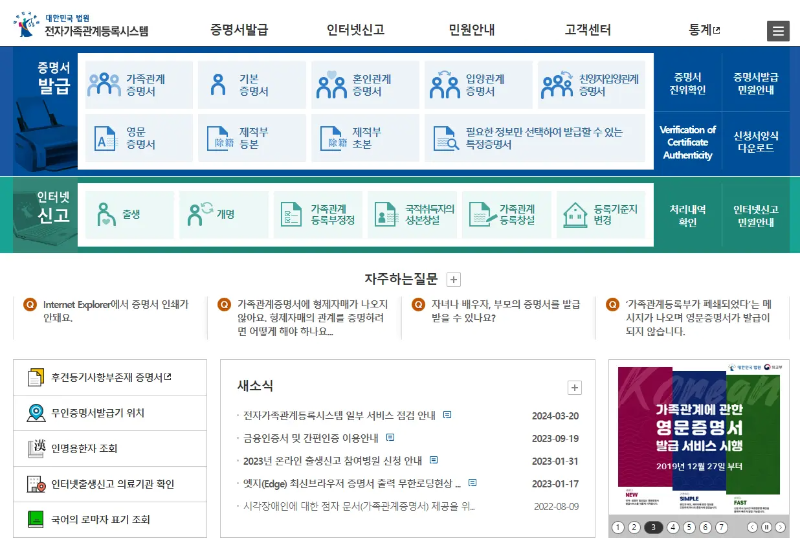This screenshot has width=800, height=546.
Task: Click document icon beside 금융인증서 notice
Action: (390, 437)
